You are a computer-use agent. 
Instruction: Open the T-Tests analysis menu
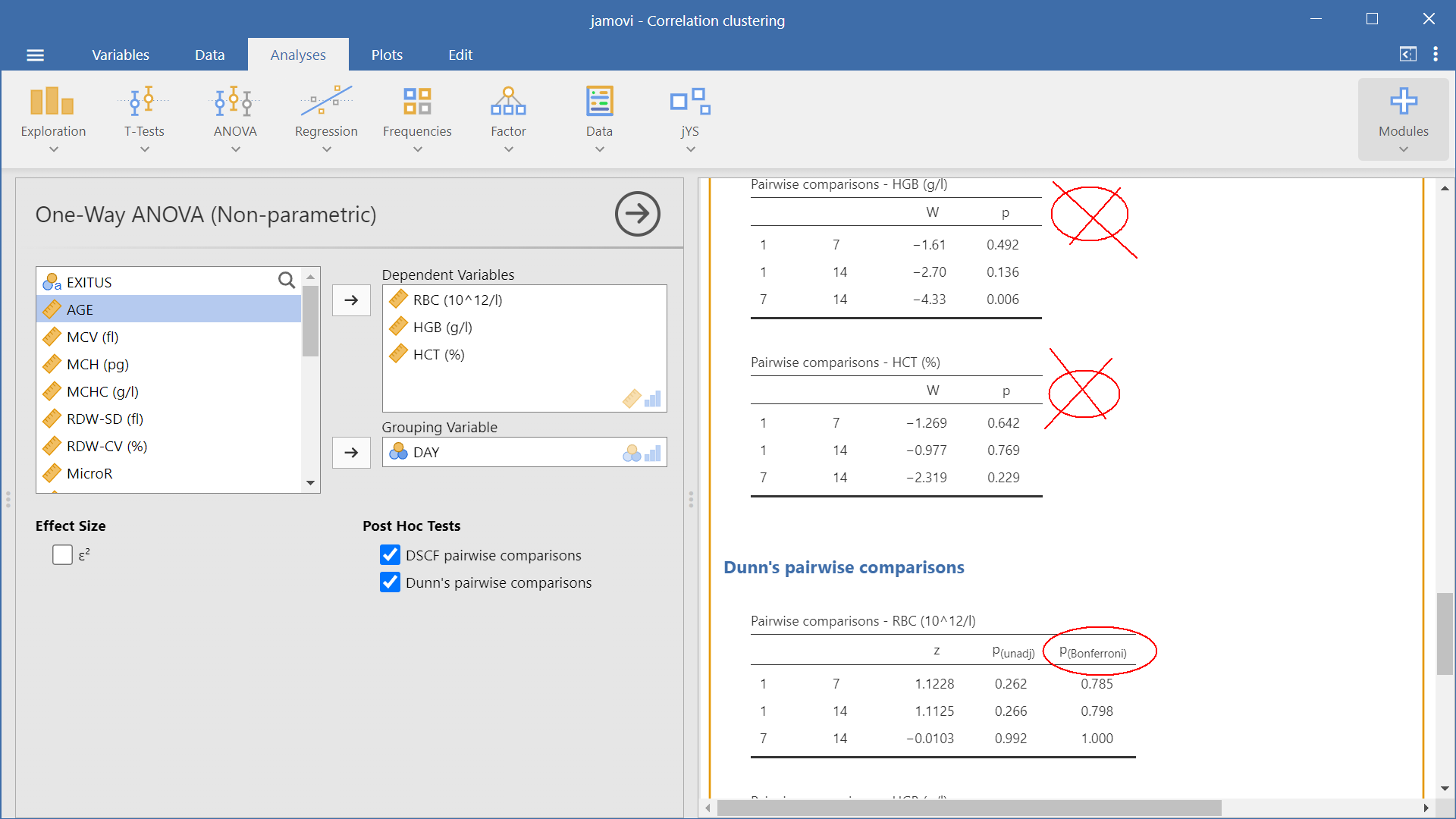(144, 118)
